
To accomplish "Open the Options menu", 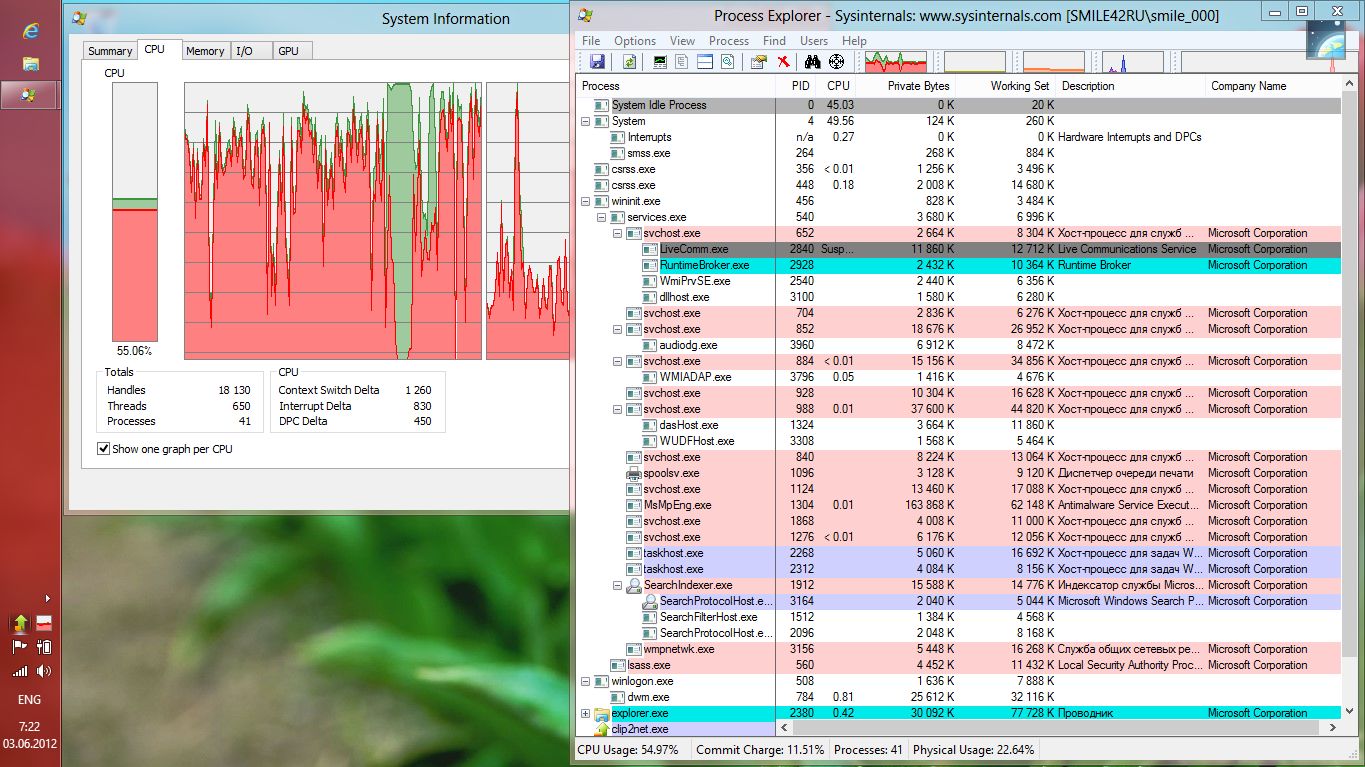I will [x=635, y=41].
